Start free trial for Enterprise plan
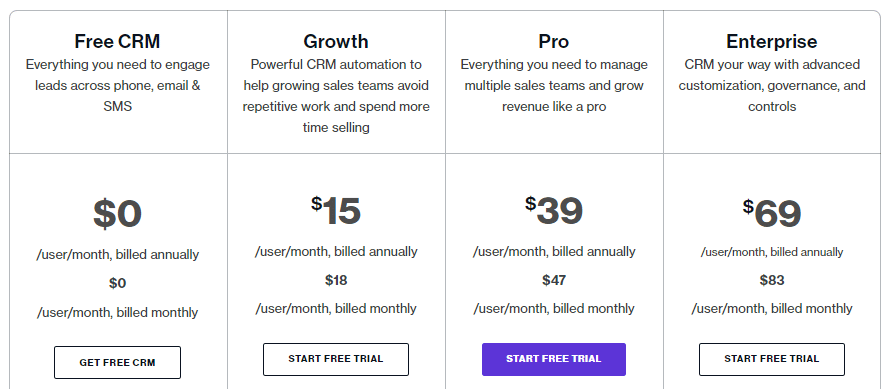 click(771, 359)
